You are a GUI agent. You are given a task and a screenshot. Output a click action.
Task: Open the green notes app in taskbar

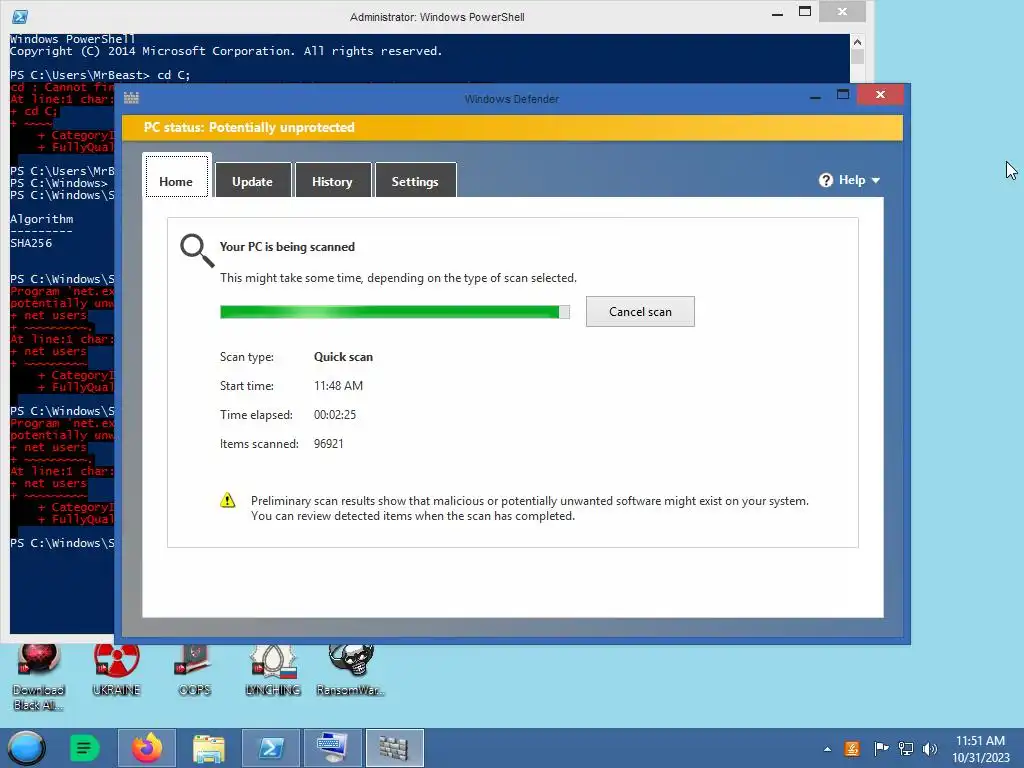[84, 748]
